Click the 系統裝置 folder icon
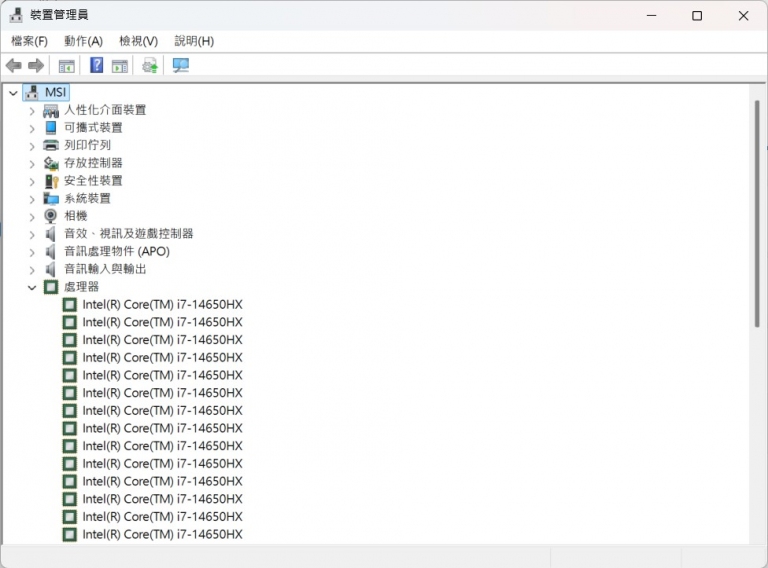 click(x=51, y=198)
